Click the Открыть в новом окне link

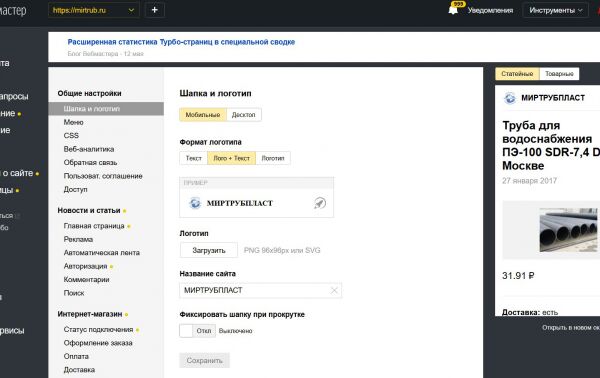coord(571,328)
